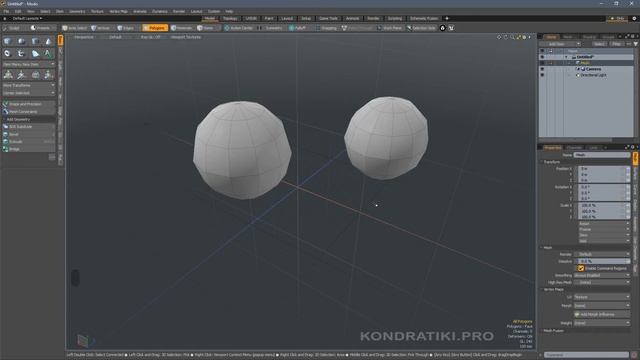Screen dimensions: 640x360
Task: Open the Geometry menu
Action: (x=77, y=11)
